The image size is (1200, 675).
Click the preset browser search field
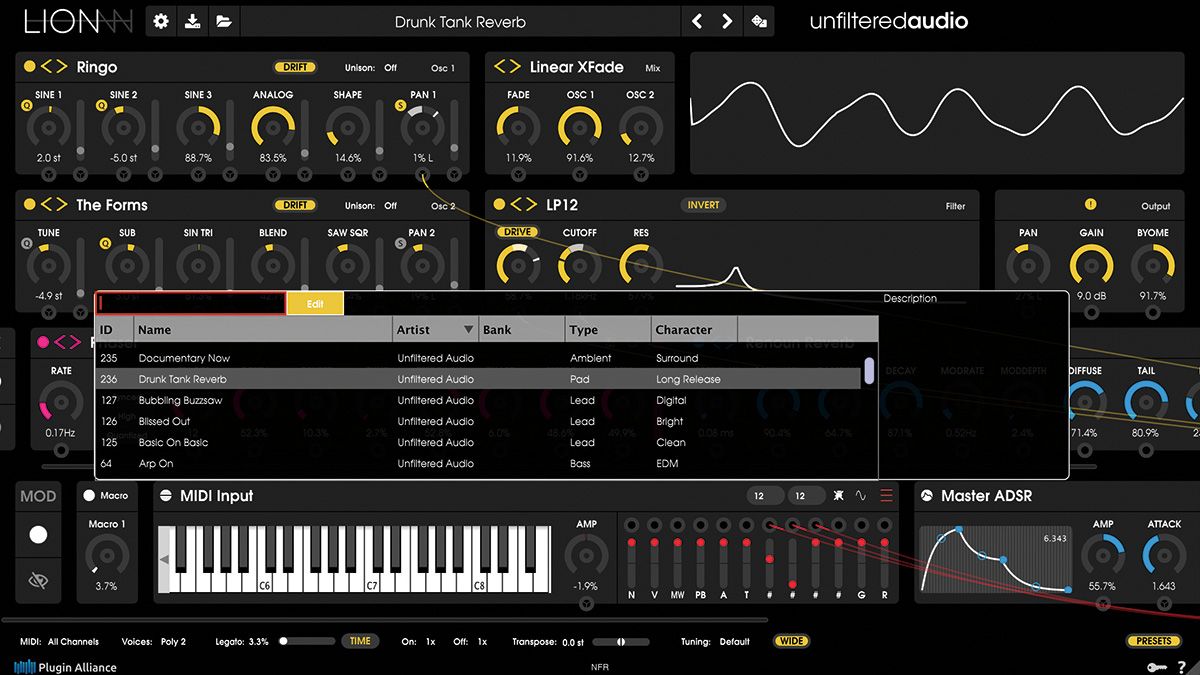point(190,303)
